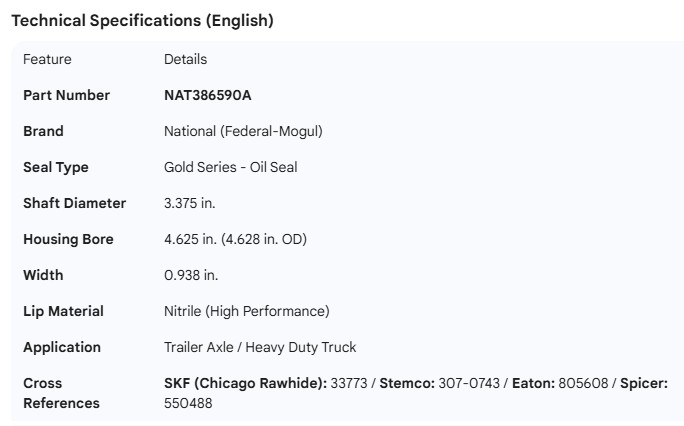Screen dimensions: 684x426
Task: Select the Part Number row label
Action: (x=66, y=95)
